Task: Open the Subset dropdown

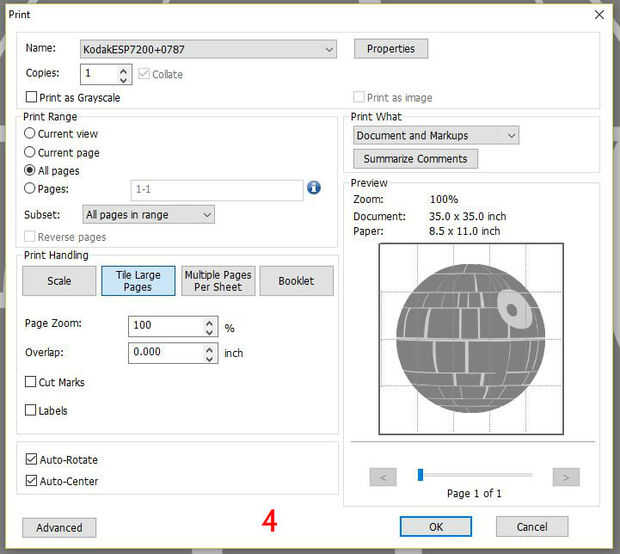Action: pos(149,215)
